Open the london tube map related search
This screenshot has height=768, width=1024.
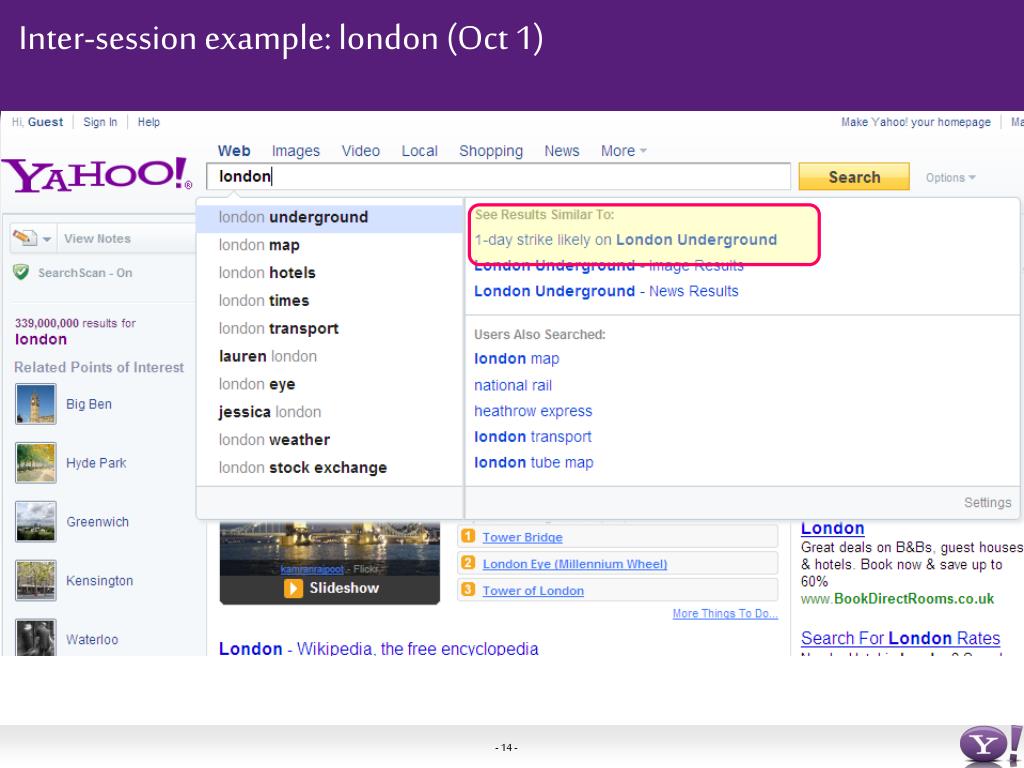coord(534,463)
